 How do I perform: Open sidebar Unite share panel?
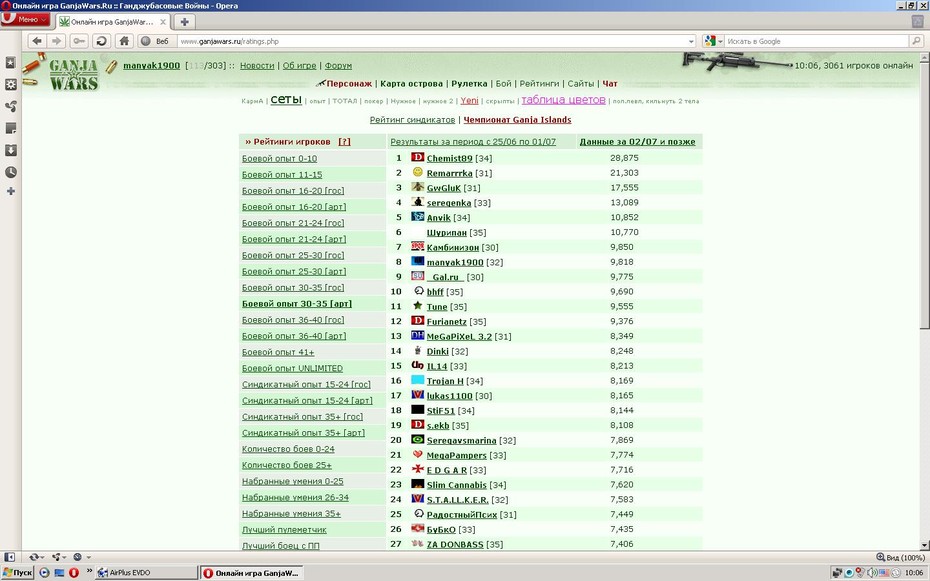pos(11,106)
